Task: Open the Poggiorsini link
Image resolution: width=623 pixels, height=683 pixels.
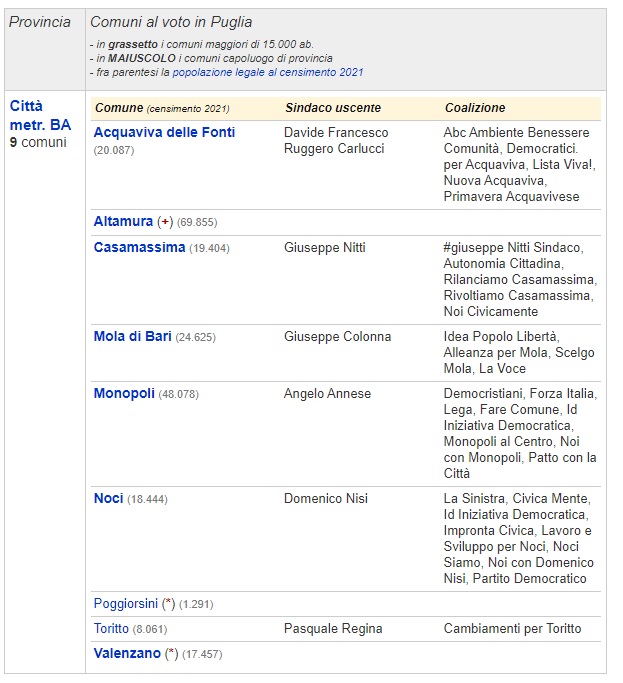Action: tap(126, 604)
